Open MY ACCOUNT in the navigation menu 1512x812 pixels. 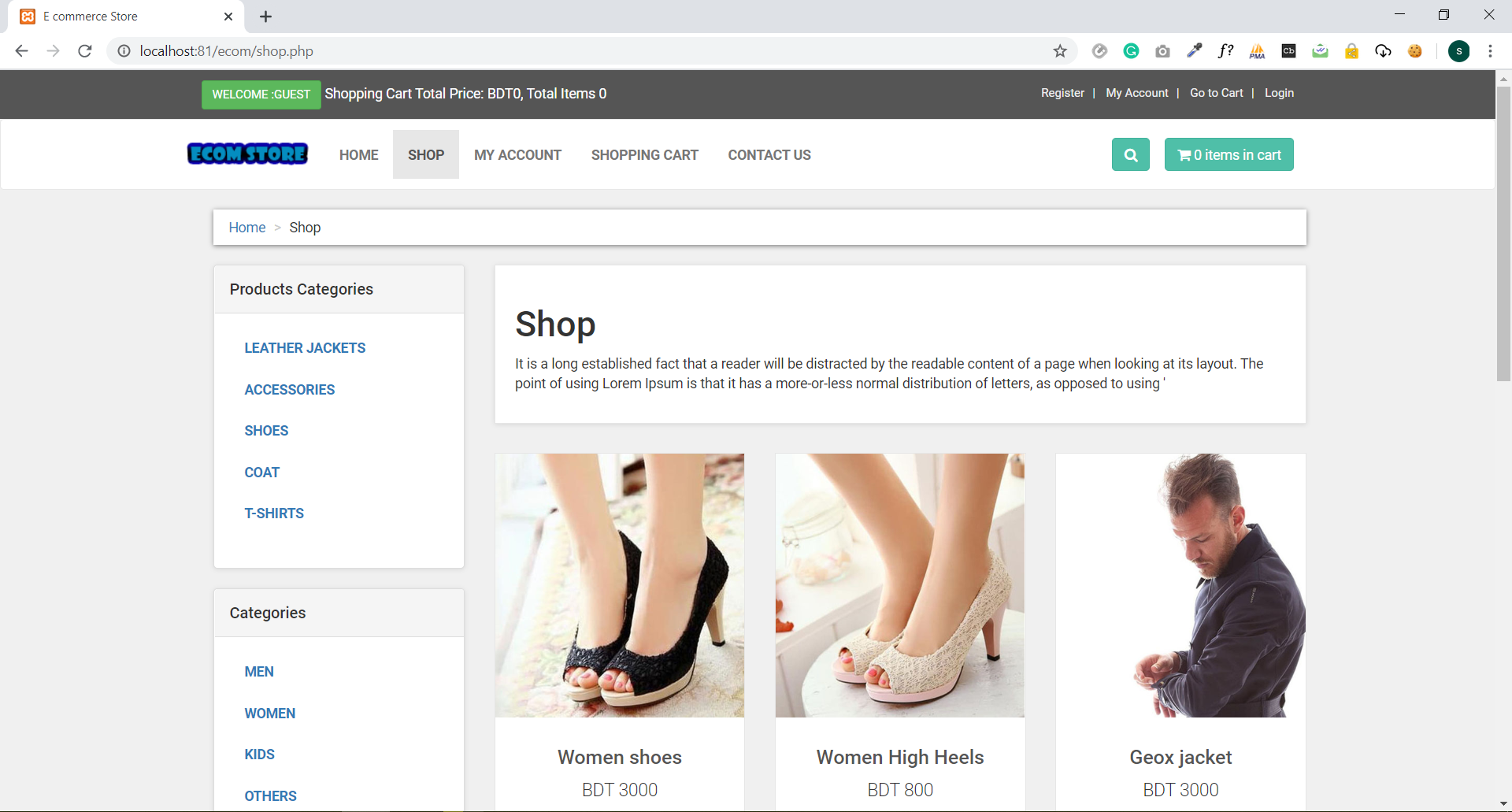pos(517,154)
